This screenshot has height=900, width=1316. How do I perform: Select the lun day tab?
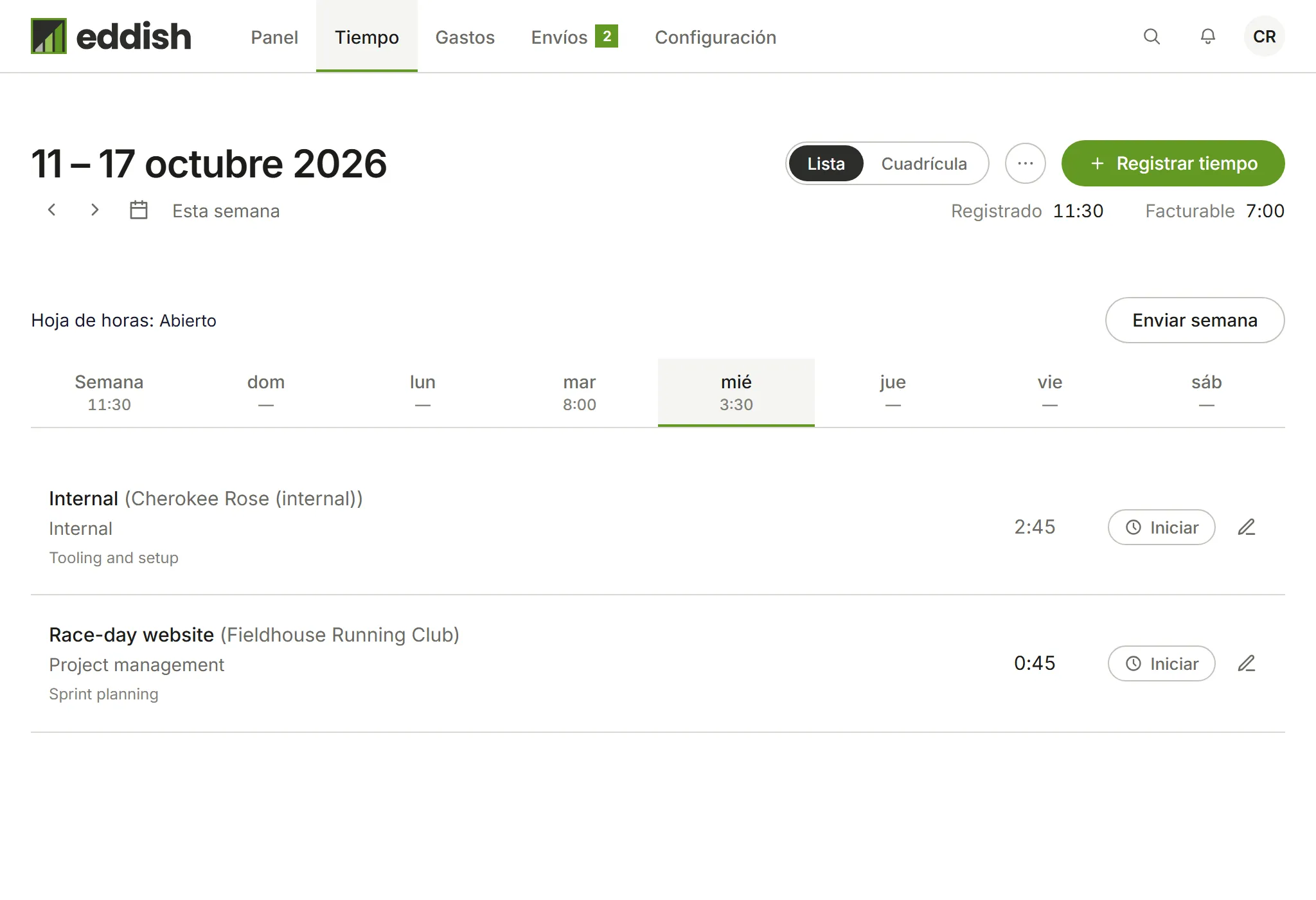423,392
